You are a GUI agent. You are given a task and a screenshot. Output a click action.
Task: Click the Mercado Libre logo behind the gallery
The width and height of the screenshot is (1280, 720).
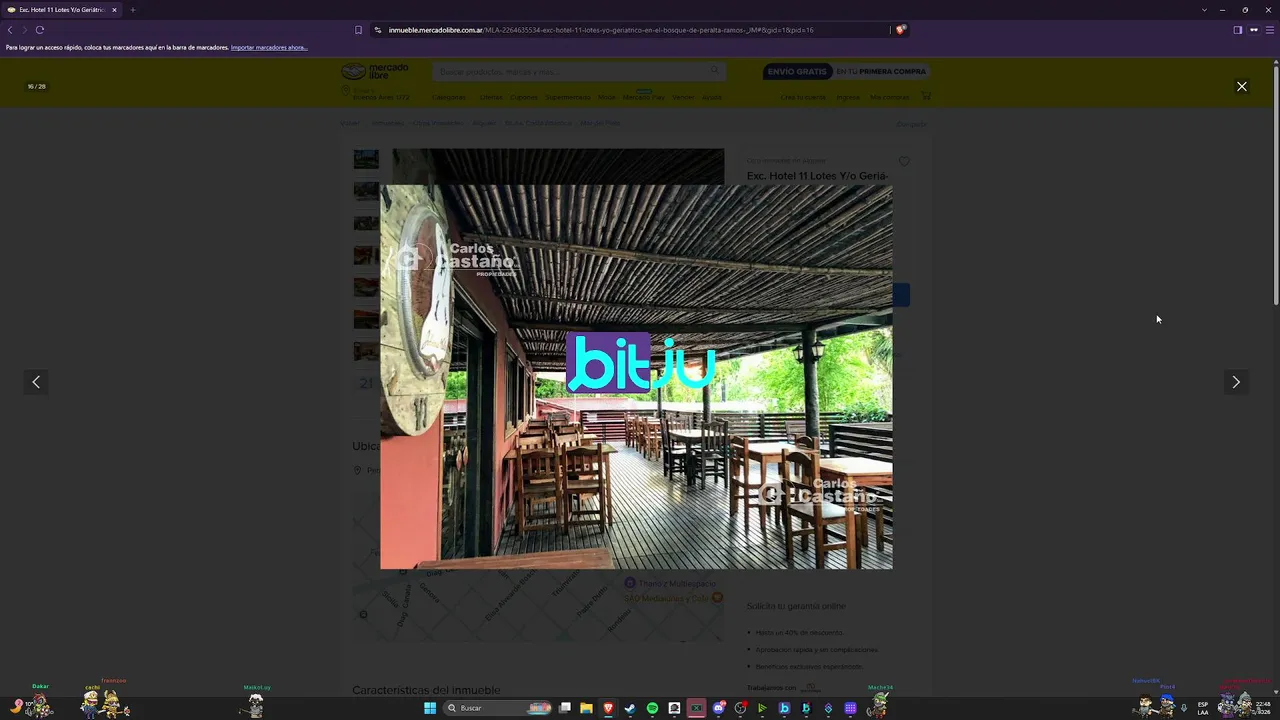pos(375,71)
